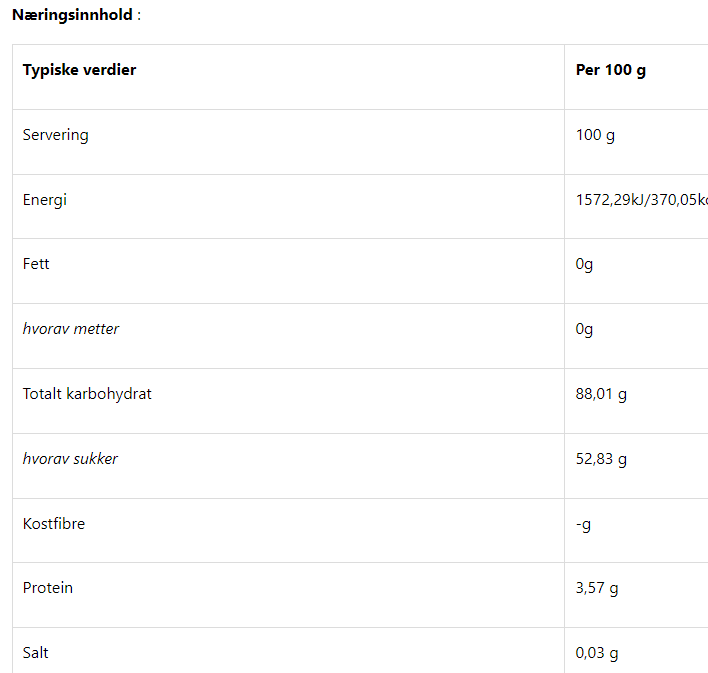Click the 100 g serving value
The height and width of the screenshot is (673, 708).
coord(595,135)
